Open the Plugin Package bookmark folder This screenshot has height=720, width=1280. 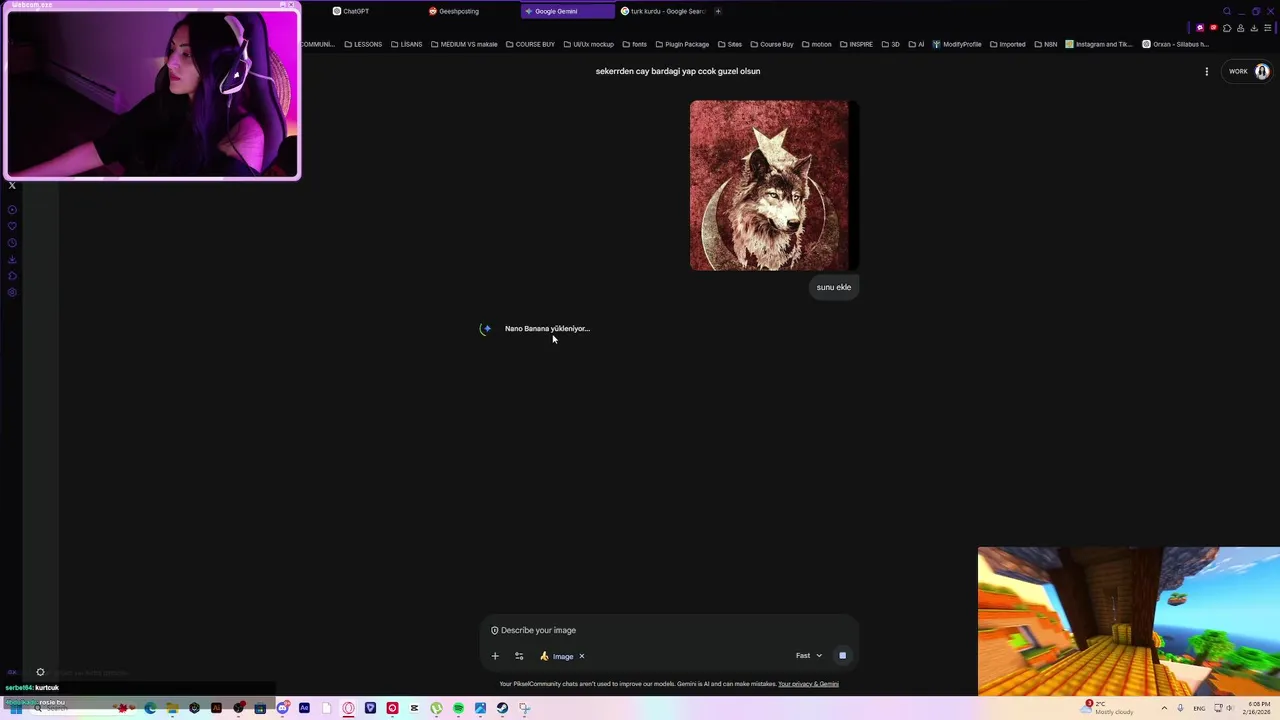coord(682,44)
